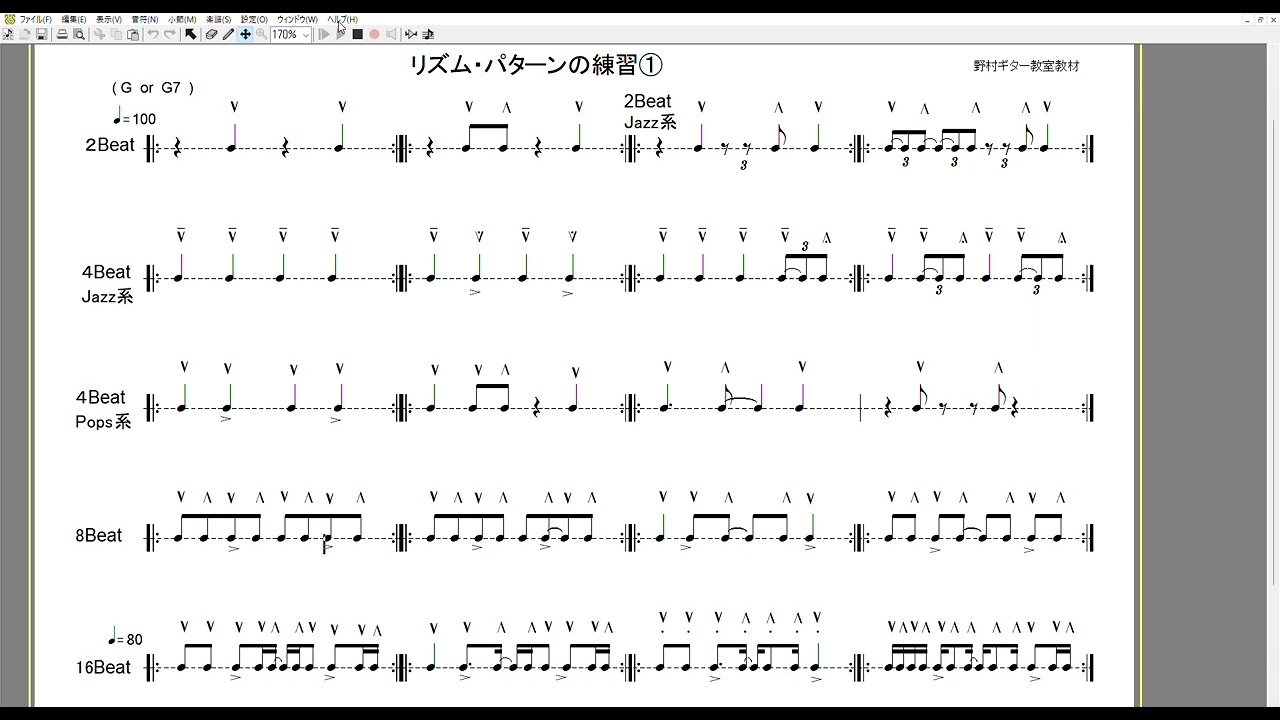Click the arrow-through-bar icon after speaker

pyautogui.click(x=411, y=34)
